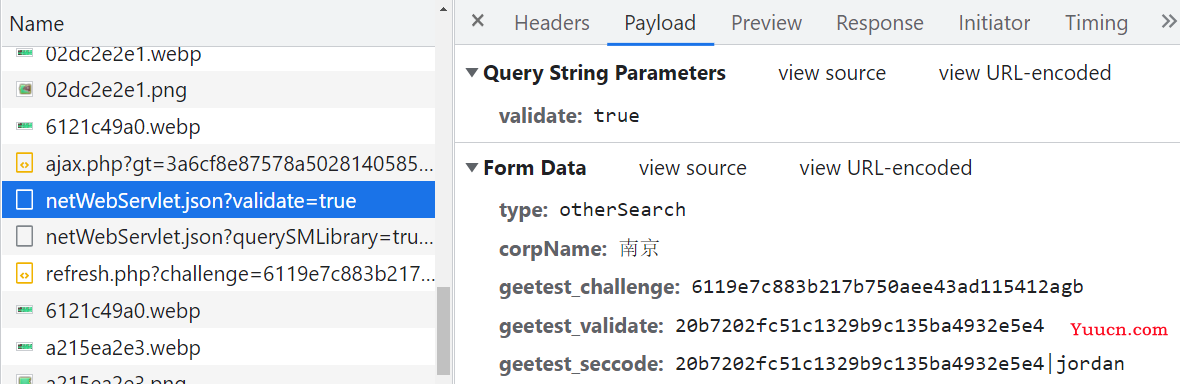Click the netWebServlet.json?validate=true document icon
The height and width of the screenshot is (384, 1180).
click(x=25, y=200)
